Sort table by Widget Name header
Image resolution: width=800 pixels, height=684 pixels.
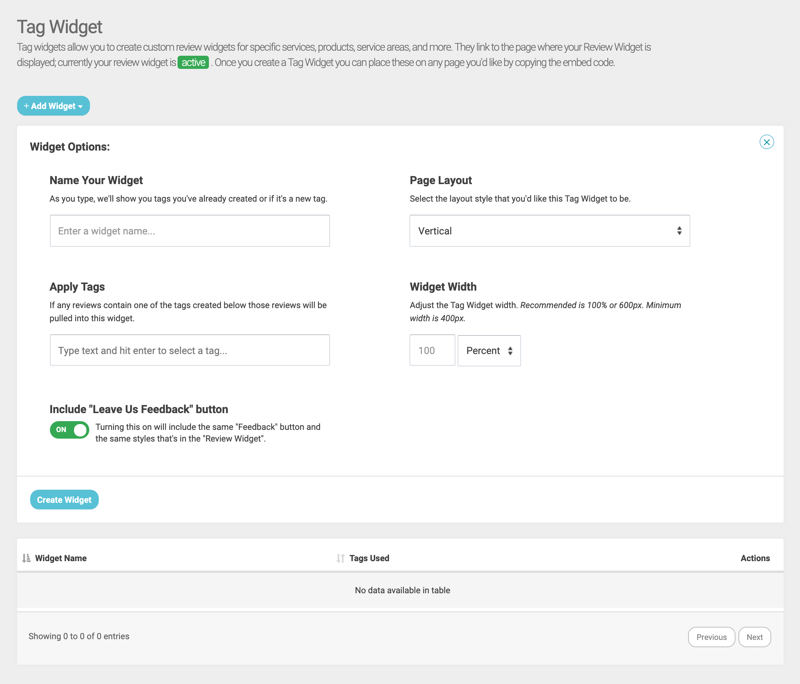tap(61, 558)
